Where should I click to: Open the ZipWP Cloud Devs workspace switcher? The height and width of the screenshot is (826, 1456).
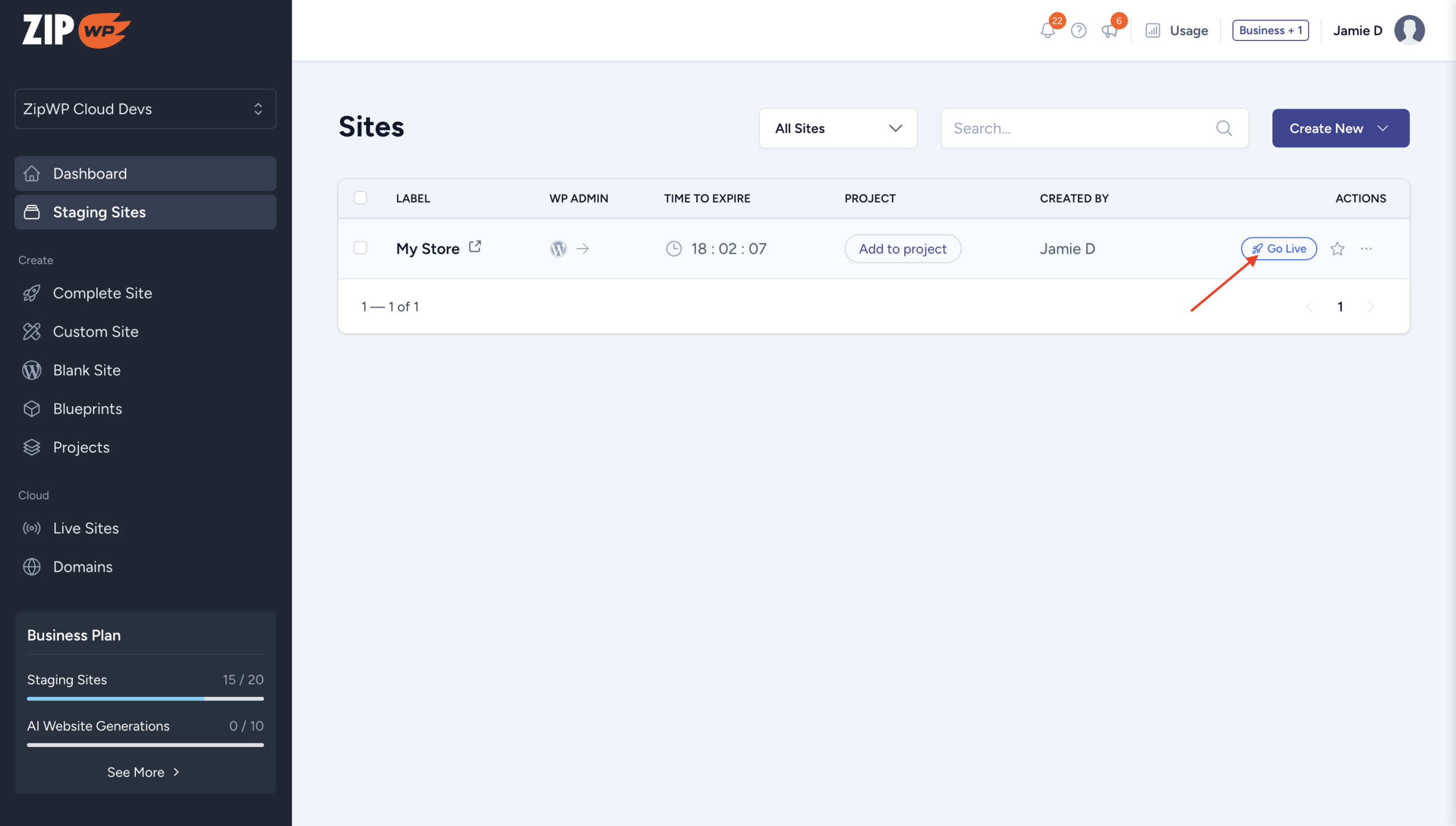145,109
